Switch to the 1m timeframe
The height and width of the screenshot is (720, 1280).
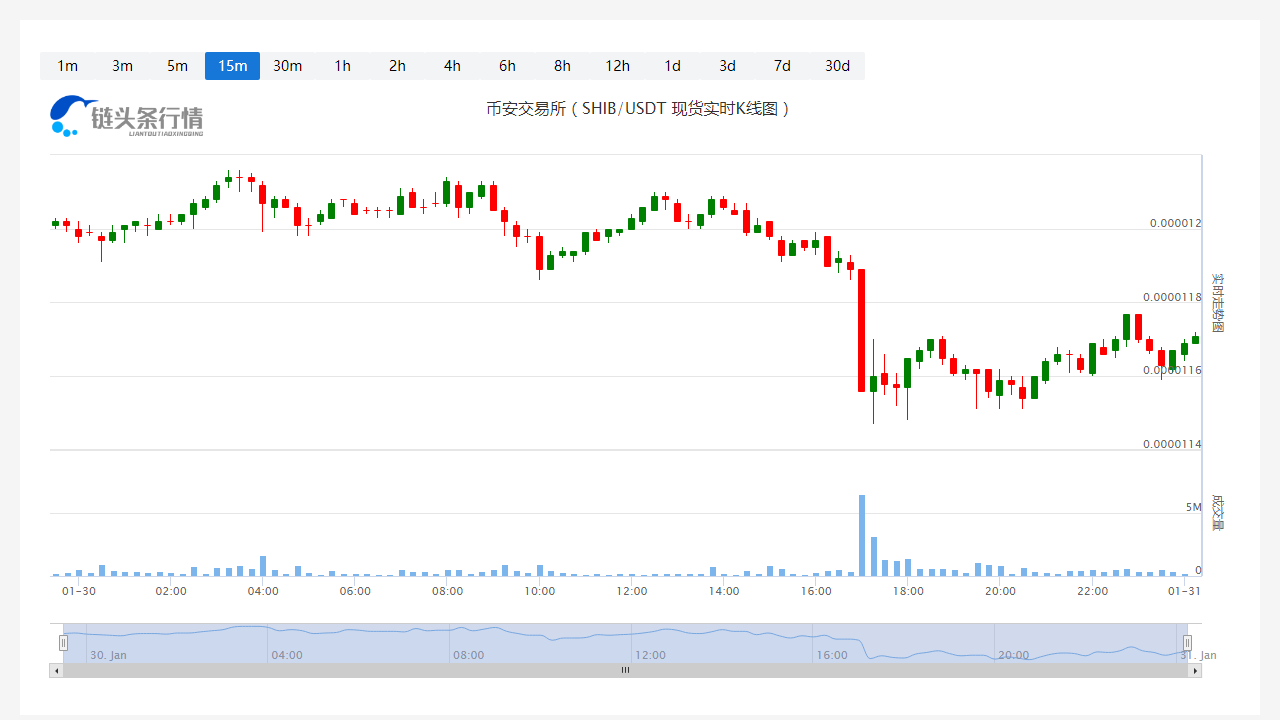67,66
